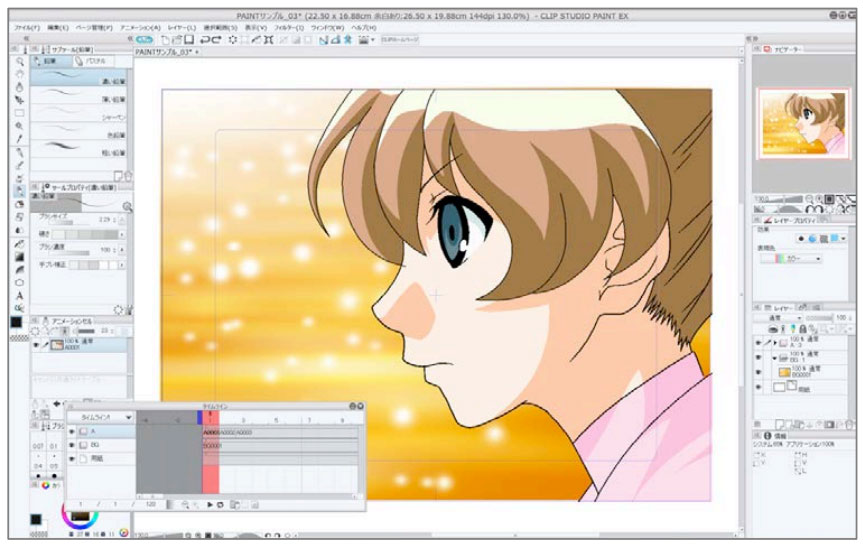Toggle visibility of layer A in timeline
863x549 pixels.
coord(72,432)
